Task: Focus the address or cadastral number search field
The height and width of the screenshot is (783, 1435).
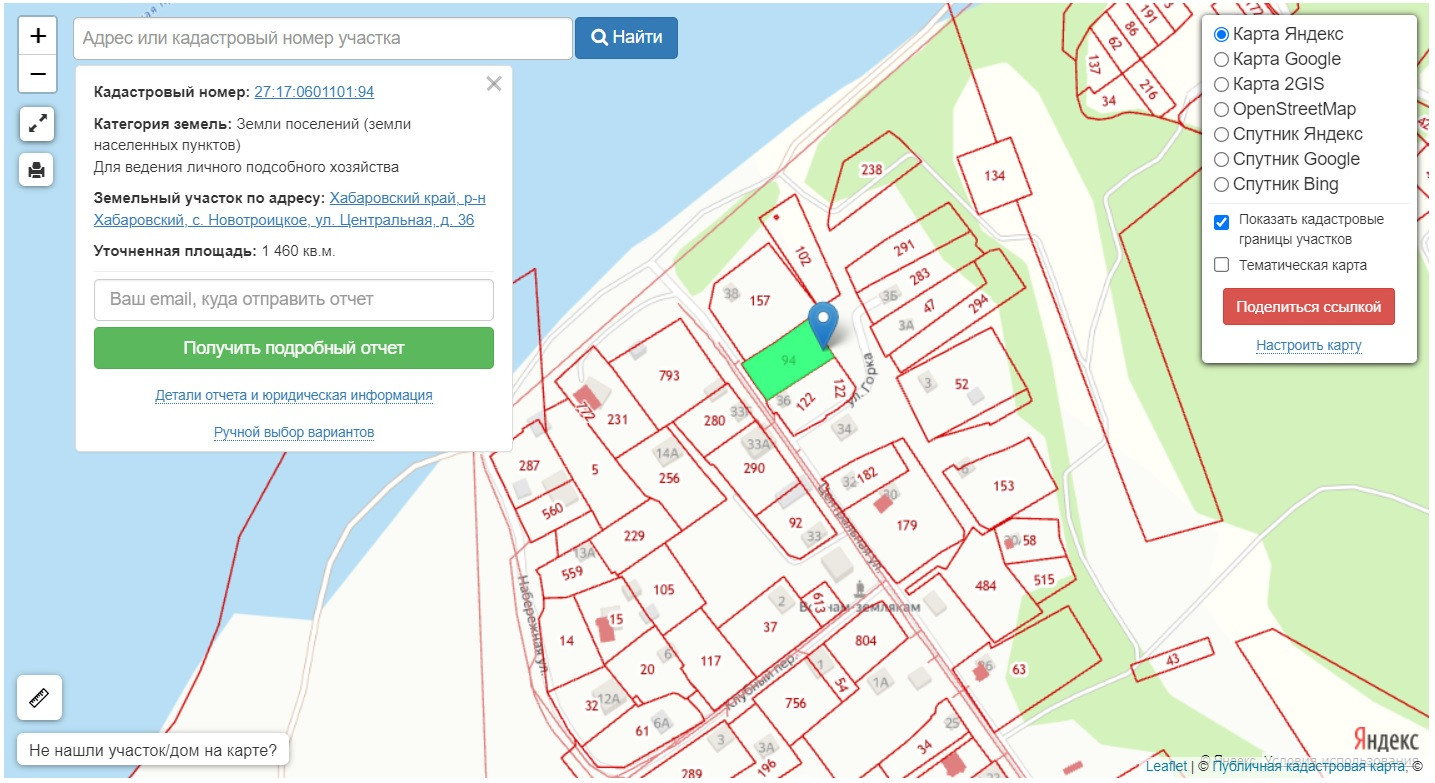Action: point(322,38)
